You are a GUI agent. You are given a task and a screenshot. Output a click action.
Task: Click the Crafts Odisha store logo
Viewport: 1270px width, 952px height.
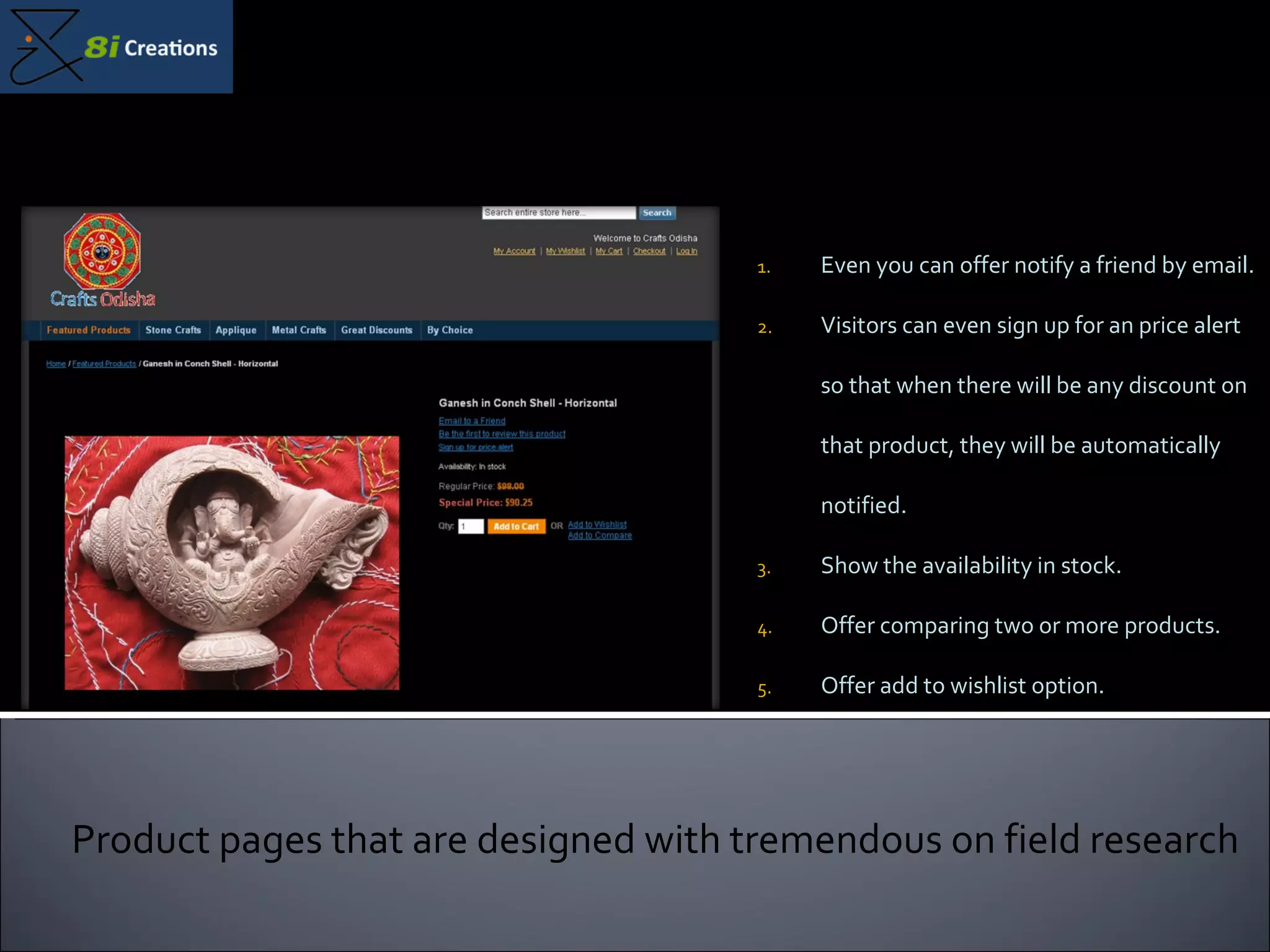click(103, 260)
